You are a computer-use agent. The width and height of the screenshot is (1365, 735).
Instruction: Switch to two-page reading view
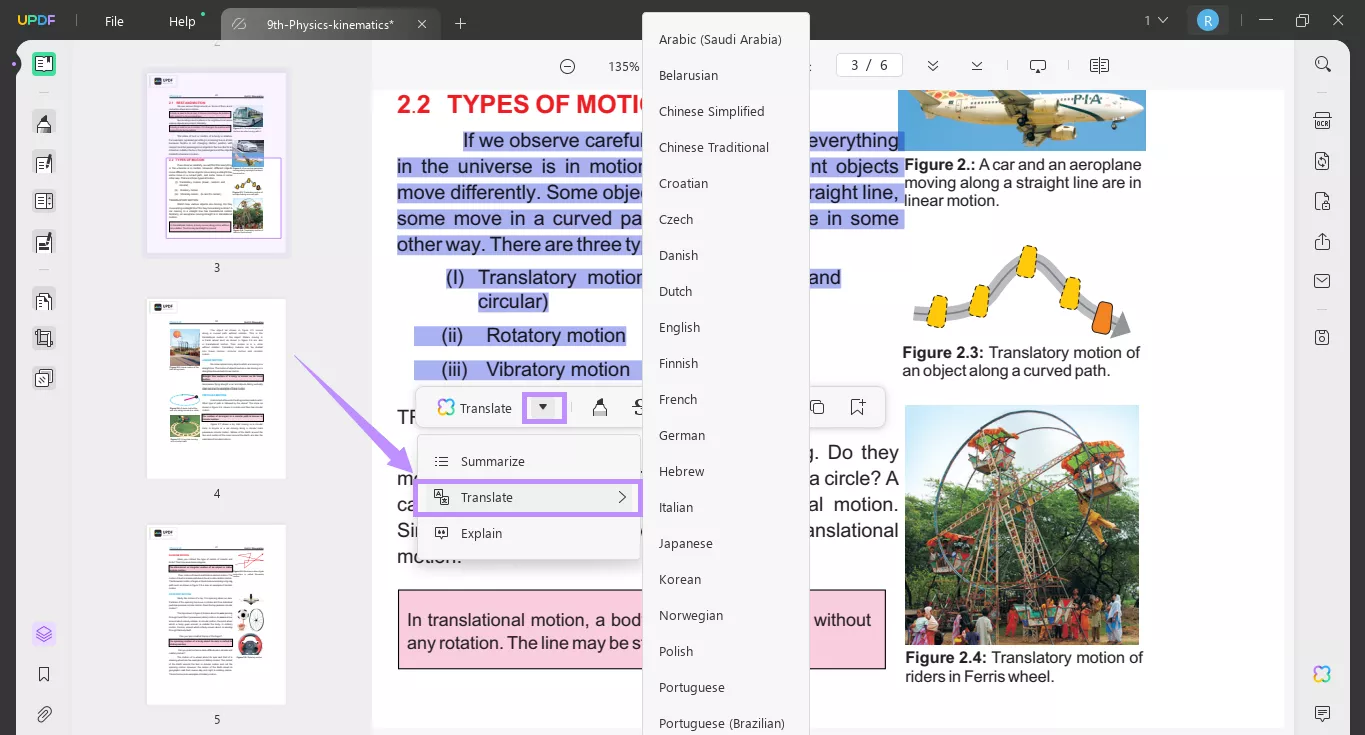1098,64
